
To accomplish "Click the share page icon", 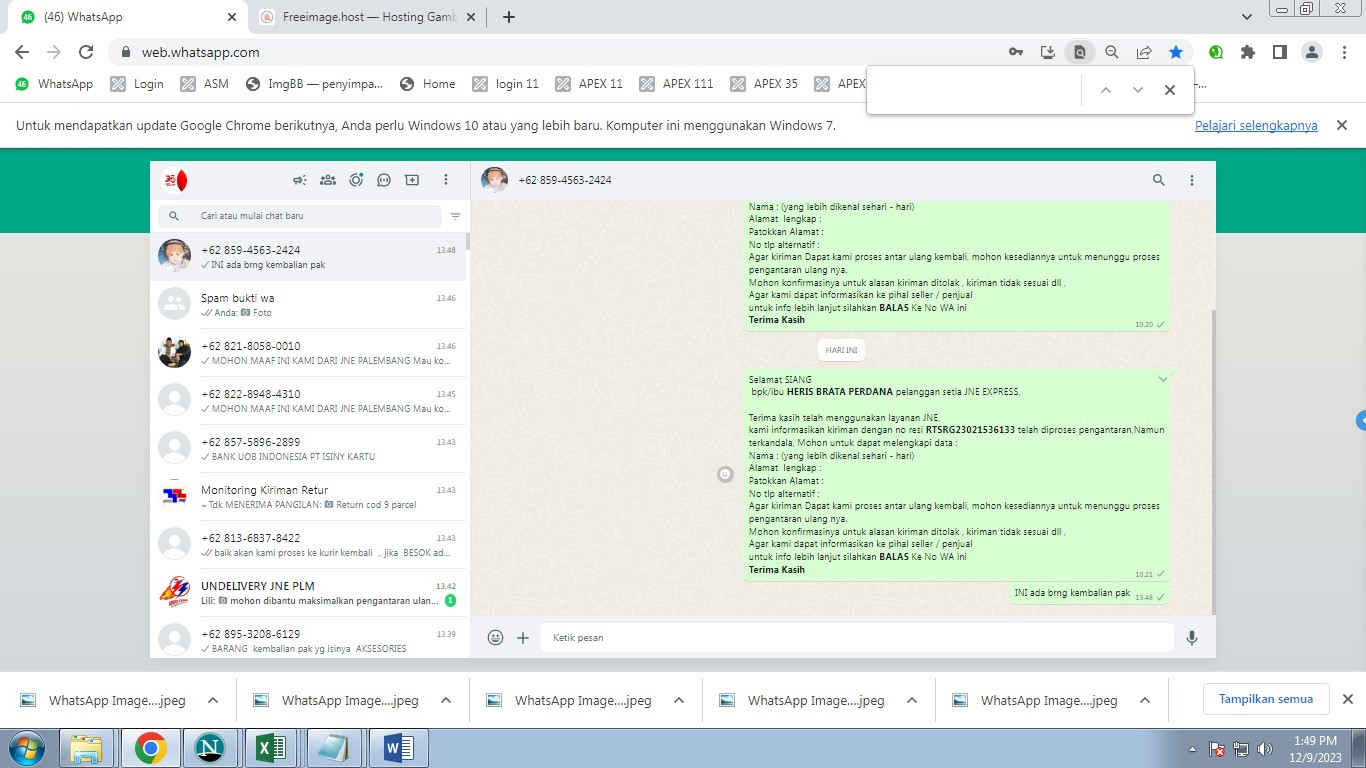I will tap(1144, 52).
